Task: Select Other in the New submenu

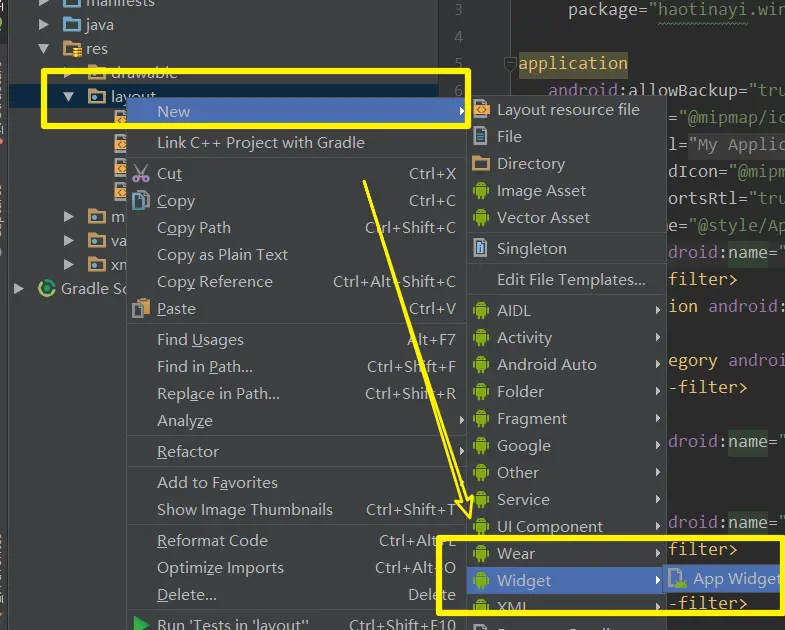Action: (x=567, y=473)
